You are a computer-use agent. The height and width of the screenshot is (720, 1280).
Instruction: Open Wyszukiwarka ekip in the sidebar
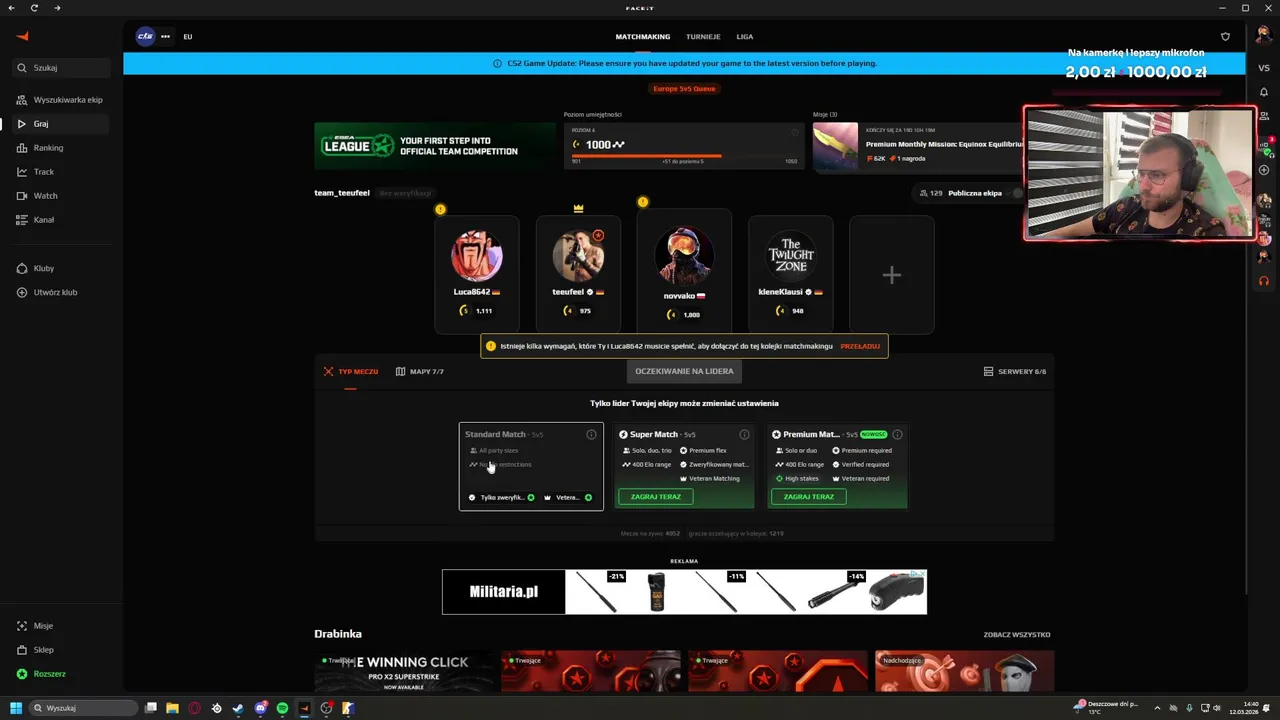coord(61,100)
